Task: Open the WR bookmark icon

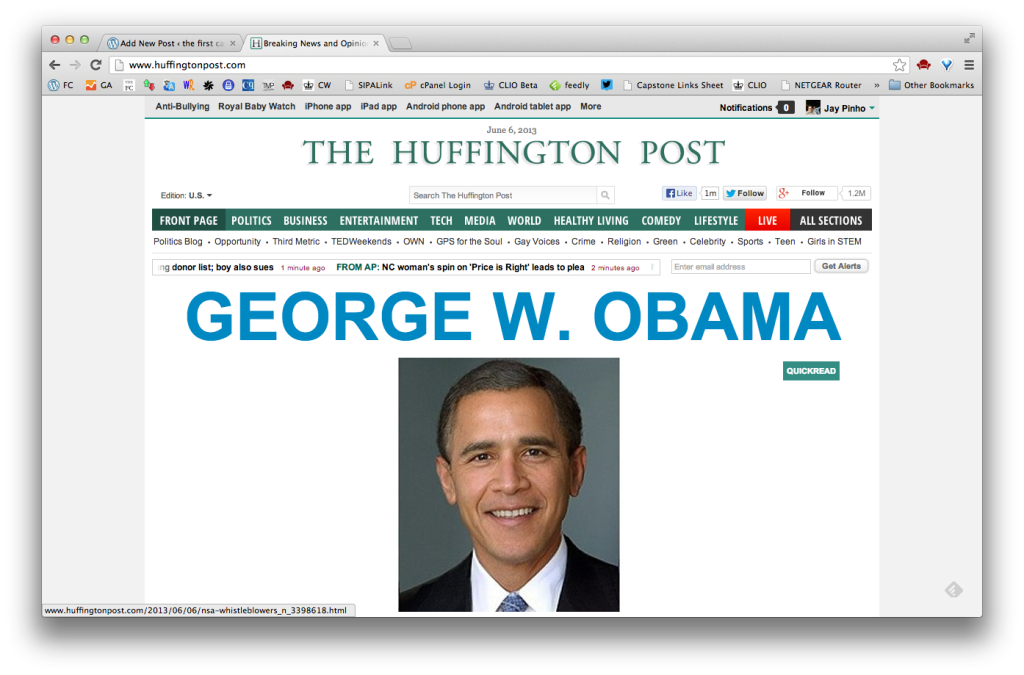Action: [x=189, y=85]
